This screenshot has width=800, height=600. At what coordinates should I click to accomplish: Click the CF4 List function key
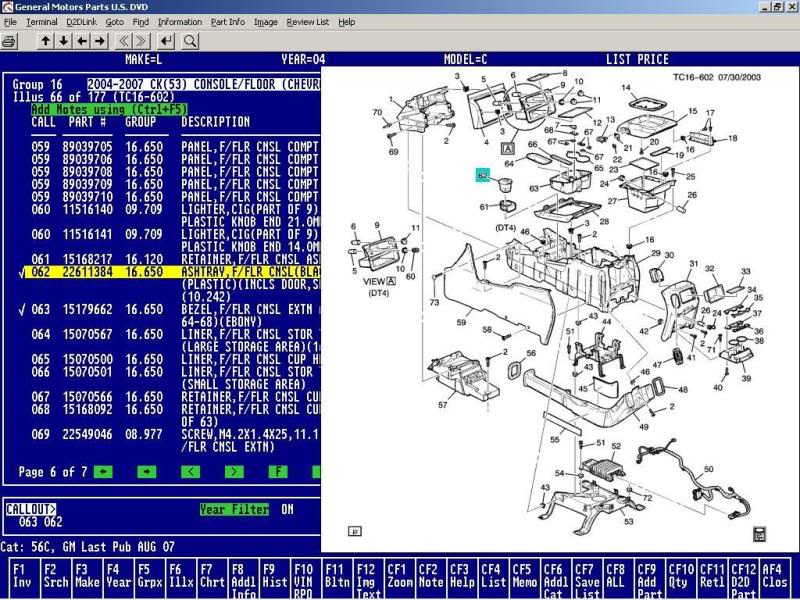point(494,579)
